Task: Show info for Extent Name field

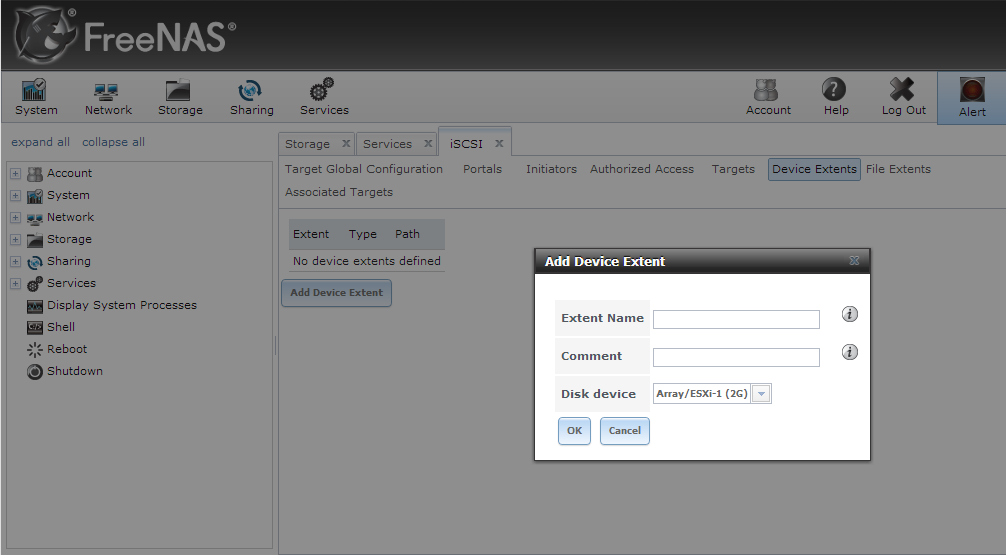Action: click(849, 314)
